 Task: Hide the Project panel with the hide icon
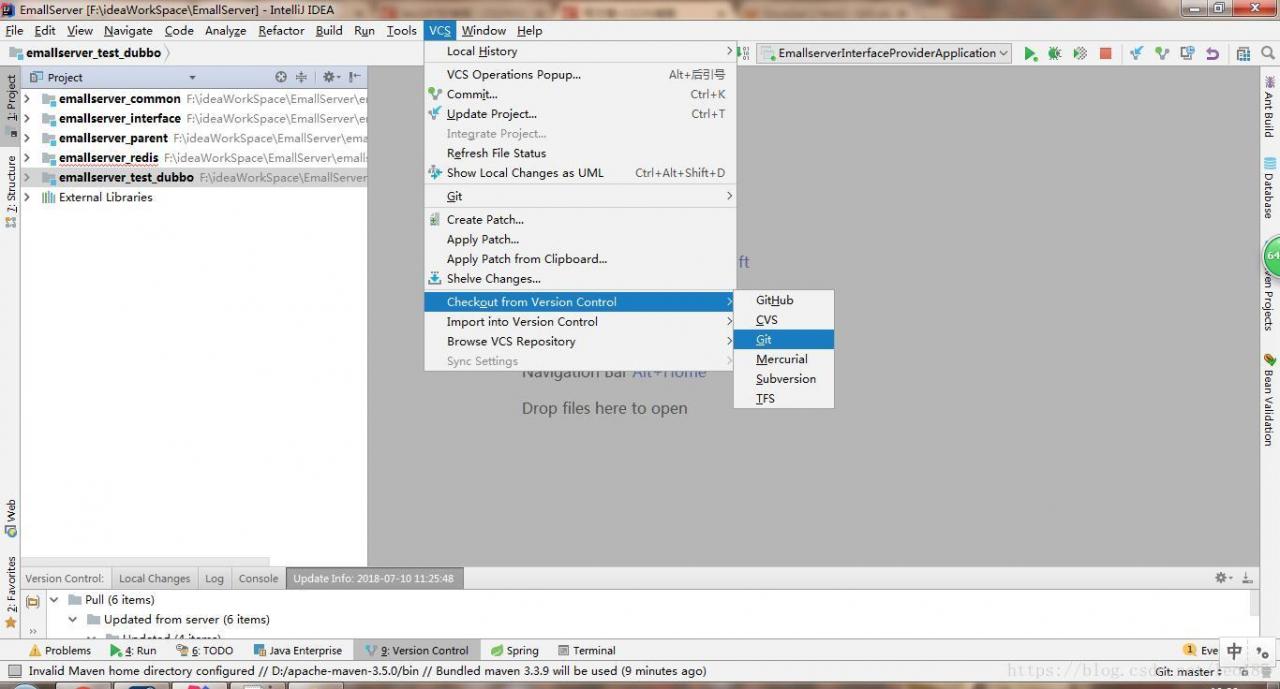coord(355,77)
